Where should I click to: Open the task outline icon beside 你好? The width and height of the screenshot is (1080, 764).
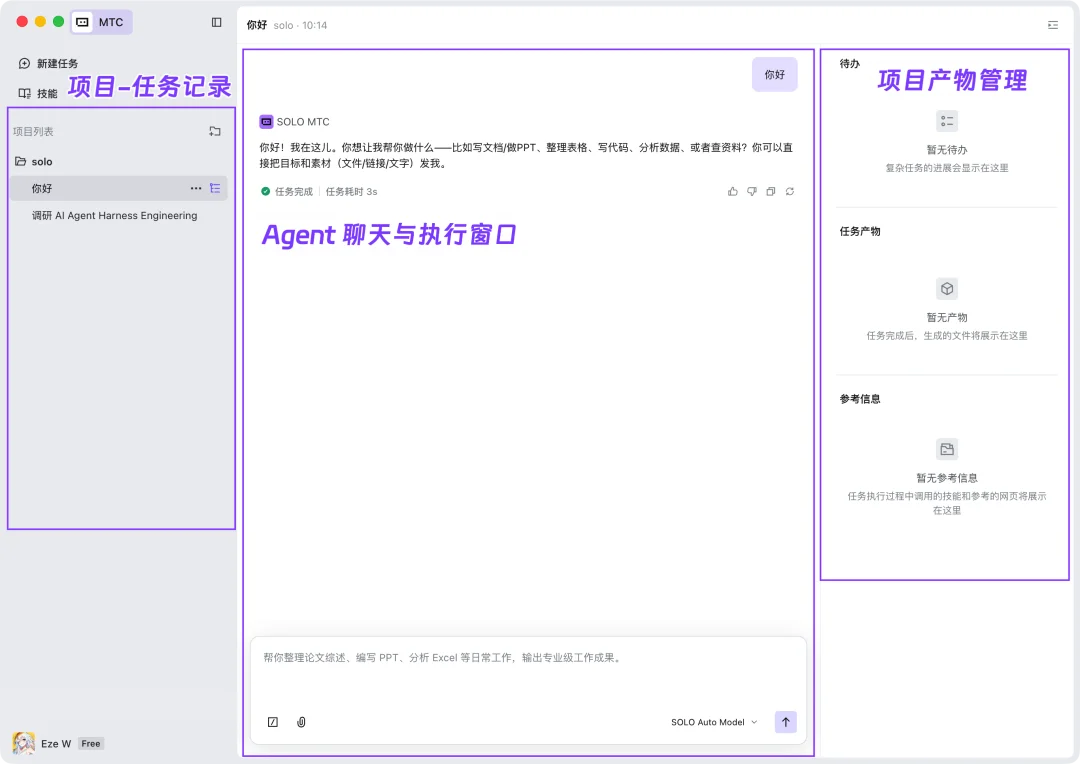coord(216,188)
